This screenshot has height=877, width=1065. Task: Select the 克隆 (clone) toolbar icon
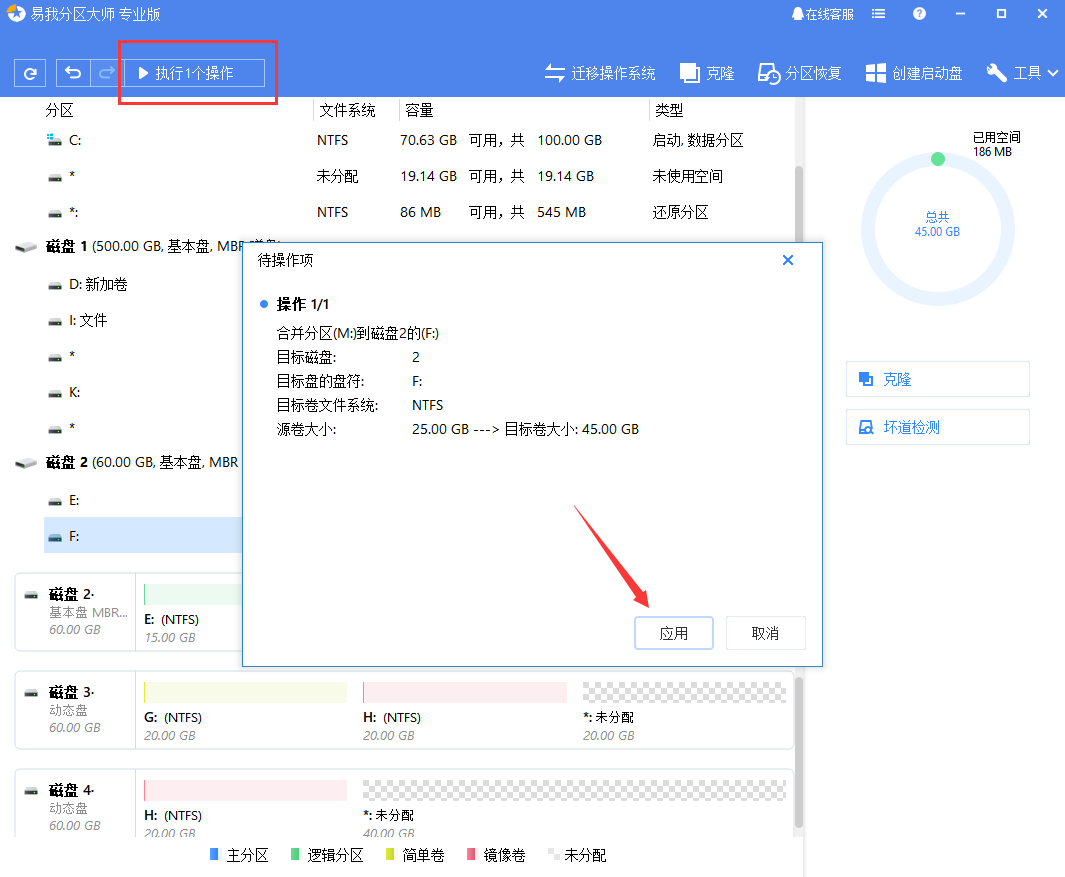pyautogui.click(x=706, y=72)
